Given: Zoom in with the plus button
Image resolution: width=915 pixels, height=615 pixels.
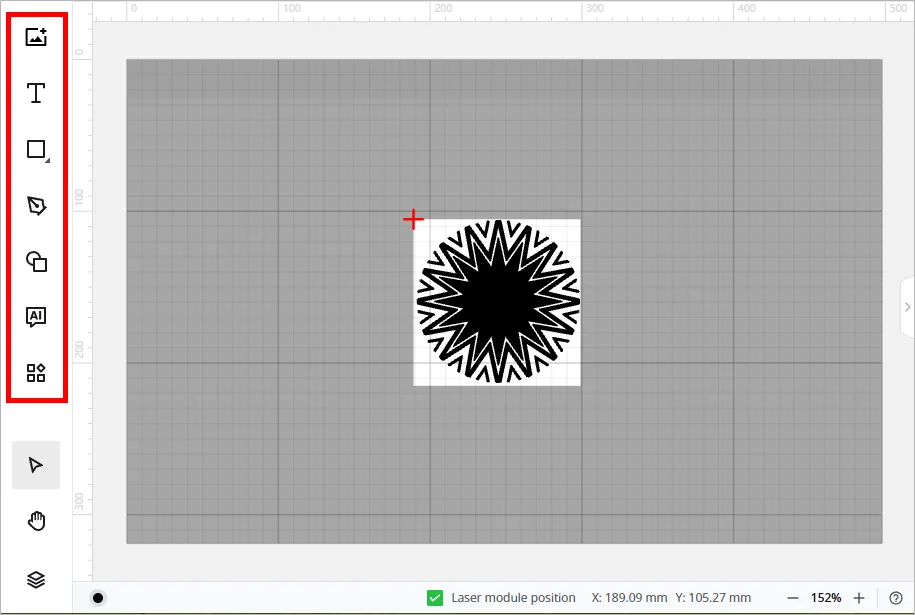Looking at the screenshot, I should pyautogui.click(x=859, y=598).
